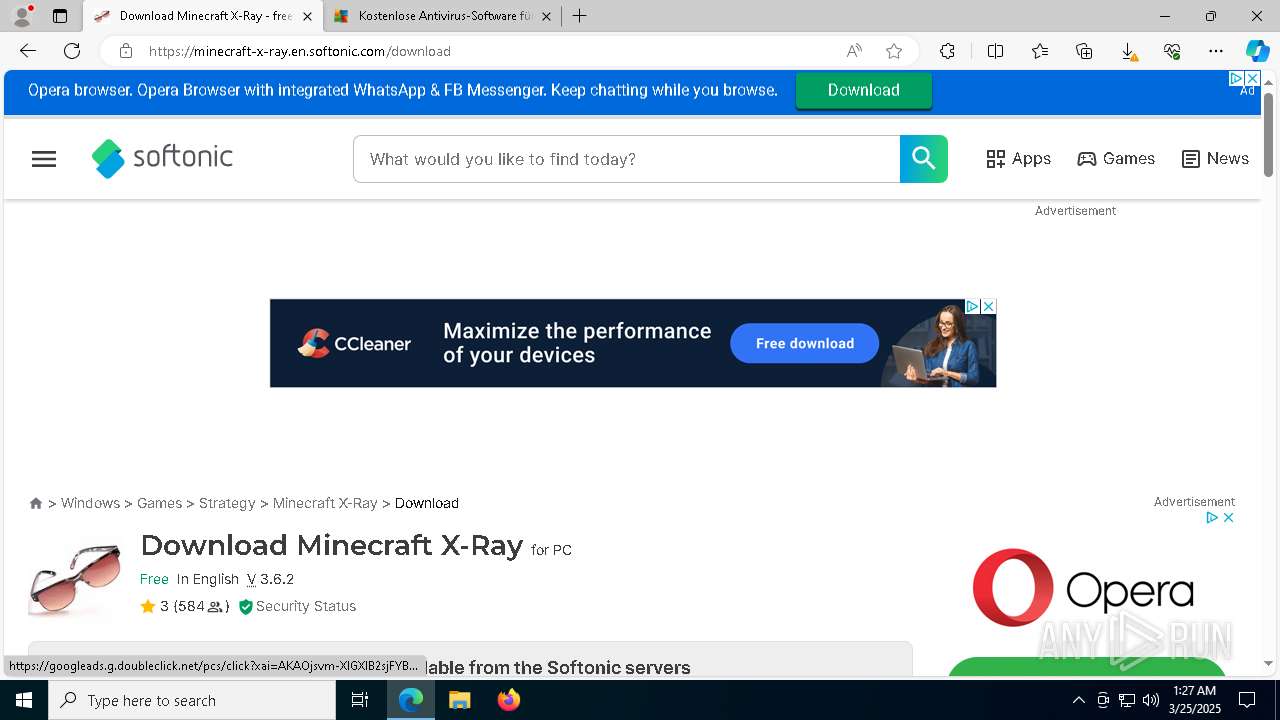The width and height of the screenshot is (1280, 720).
Task: Open the Apps section
Action: [1018, 159]
